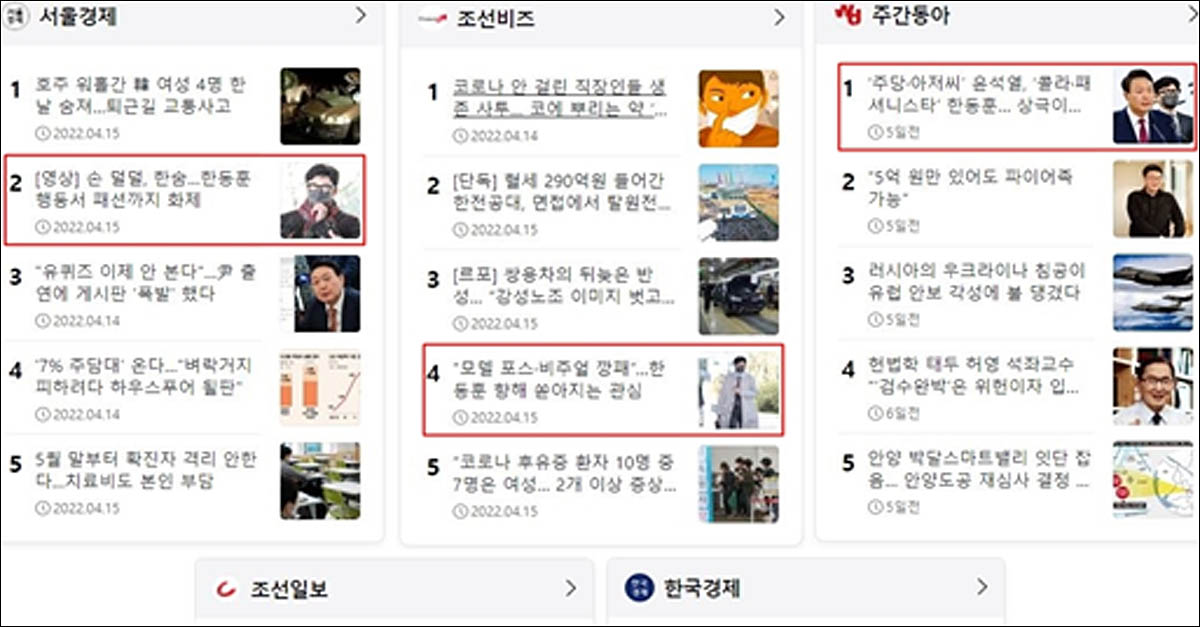The width and height of the screenshot is (1200, 627).
Task: Click the 조선비즈 publisher logo icon
Action: point(431,17)
